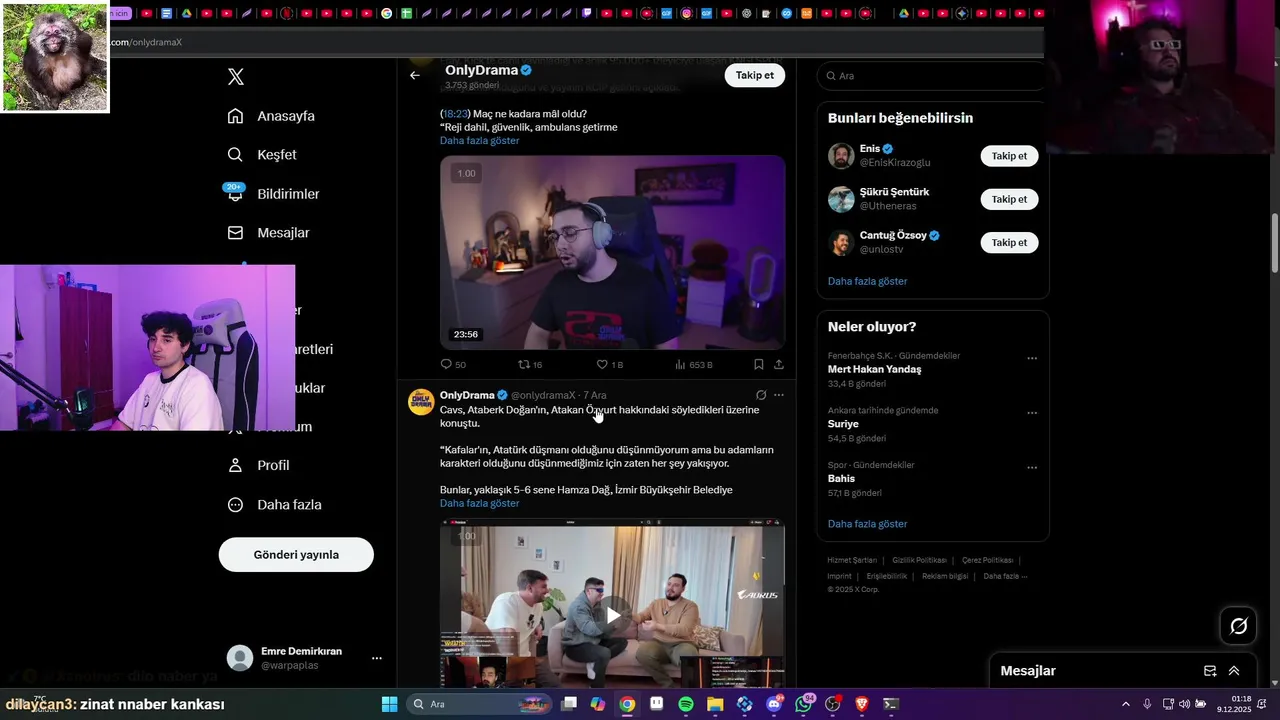Like the tweet with 1 B likes

tap(609, 365)
